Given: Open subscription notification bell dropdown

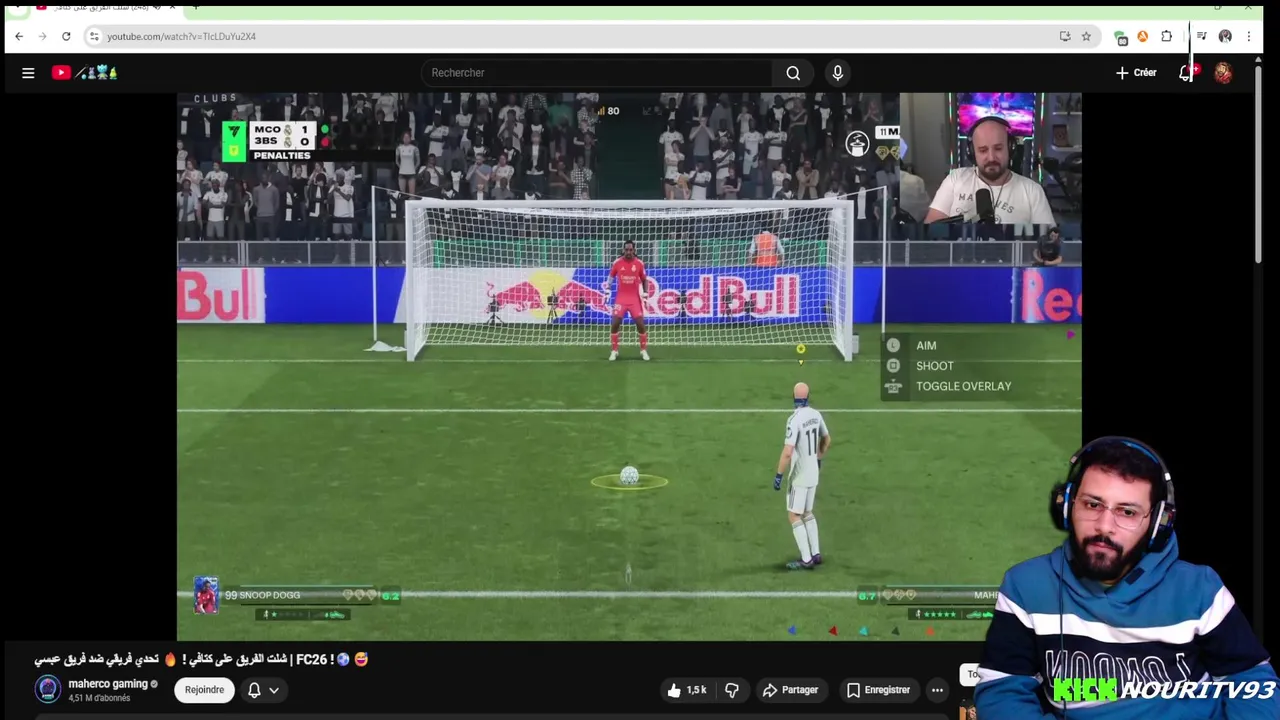Looking at the screenshot, I should coord(263,690).
